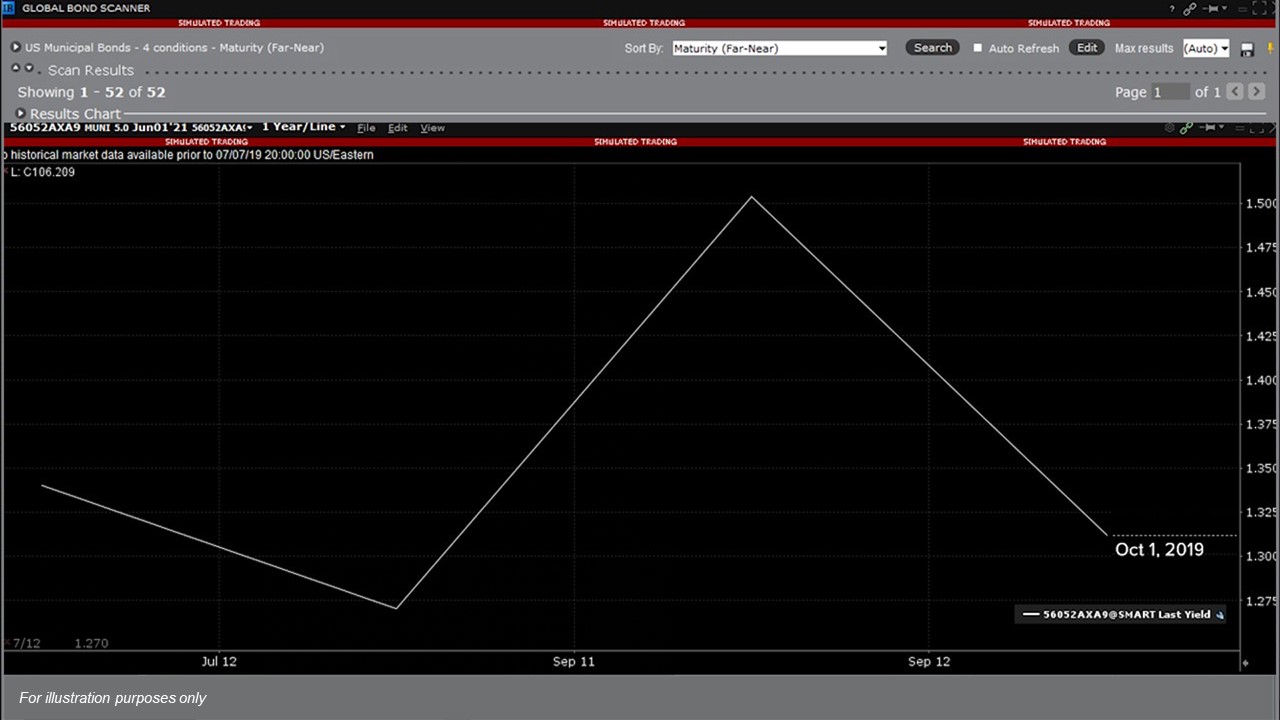Open the 1 Year/Line period dropdown
The image size is (1280, 720).
click(303, 127)
